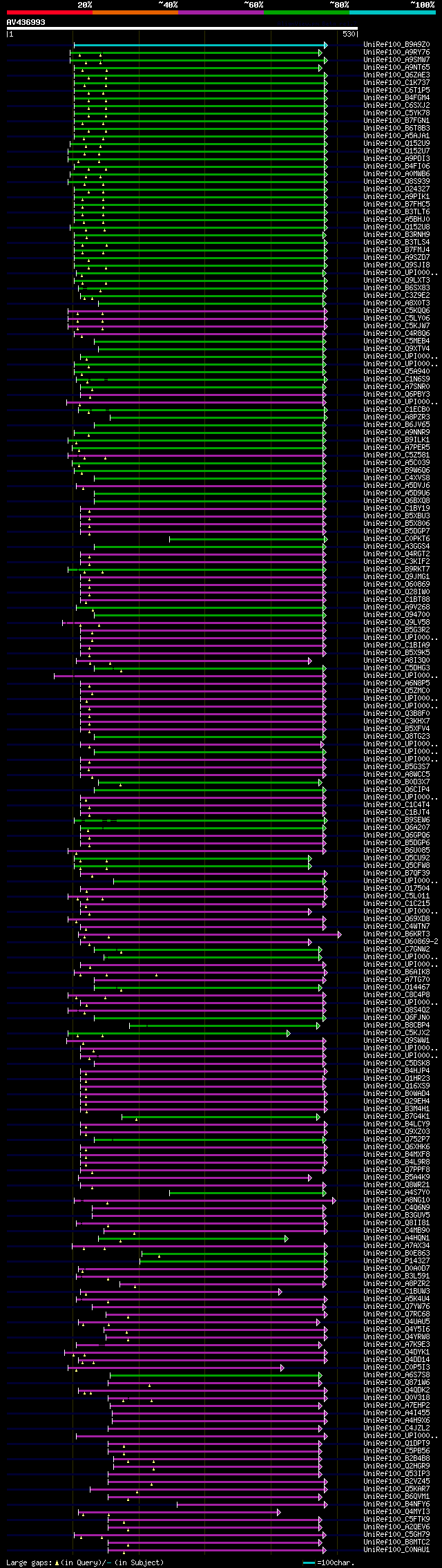Click UniRef100_C6T1P5 entry

(x=396, y=91)
